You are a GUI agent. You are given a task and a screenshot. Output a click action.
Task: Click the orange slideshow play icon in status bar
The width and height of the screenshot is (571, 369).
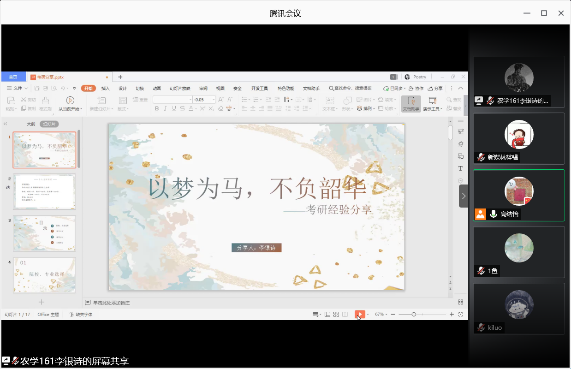[x=359, y=314]
